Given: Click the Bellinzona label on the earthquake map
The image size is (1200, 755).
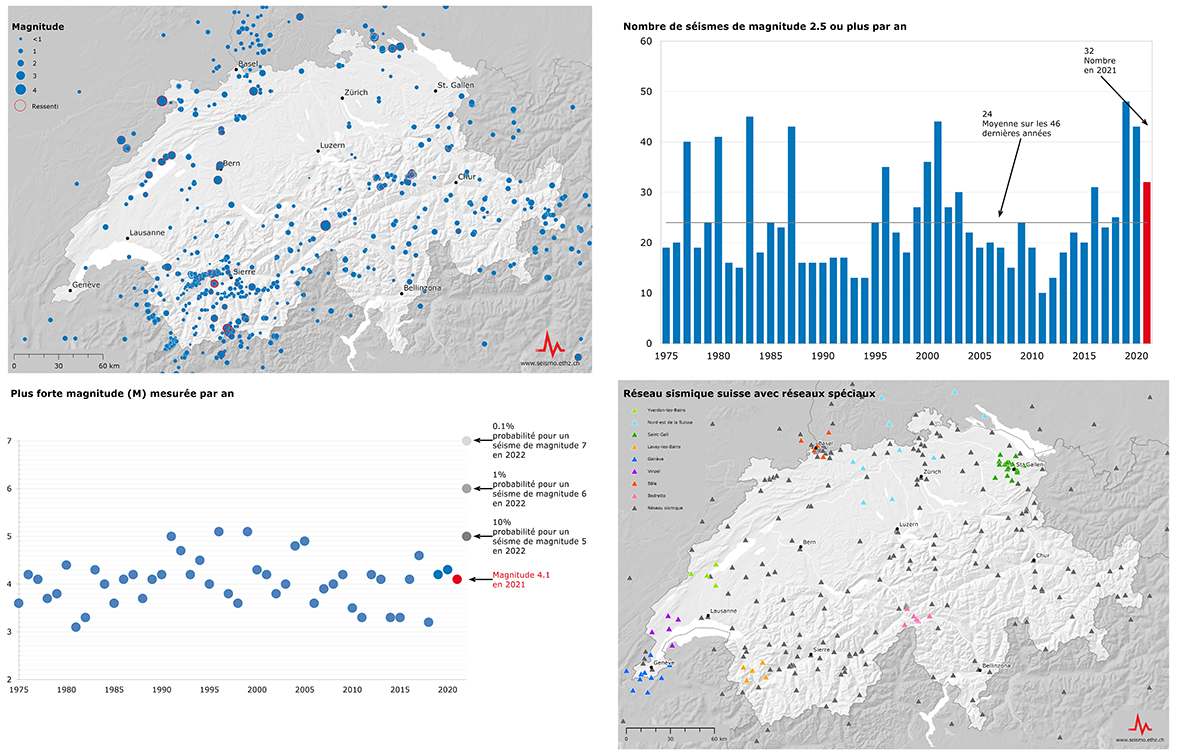Looking at the screenshot, I should pyautogui.click(x=421, y=287).
